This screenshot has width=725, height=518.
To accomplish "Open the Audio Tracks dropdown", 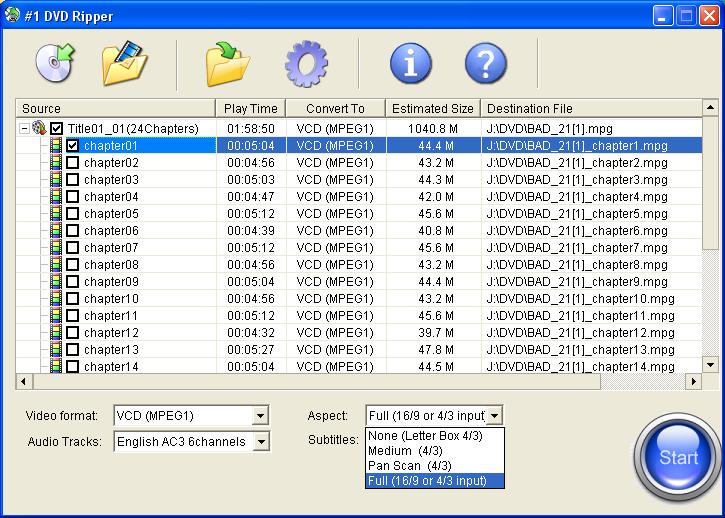I will [x=260, y=441].
